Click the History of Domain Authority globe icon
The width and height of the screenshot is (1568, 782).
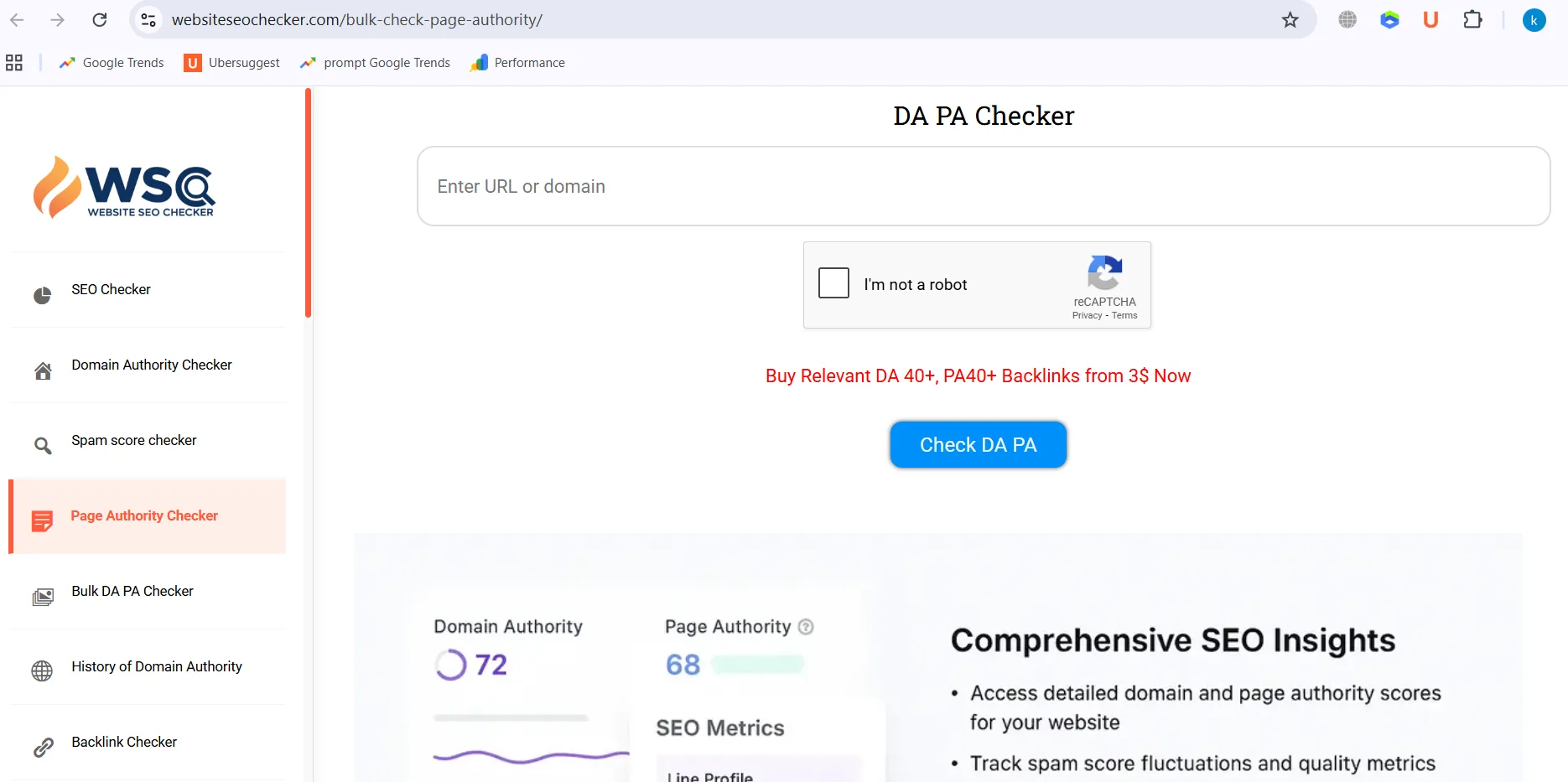pyautogui.click(x=42, y=671)
